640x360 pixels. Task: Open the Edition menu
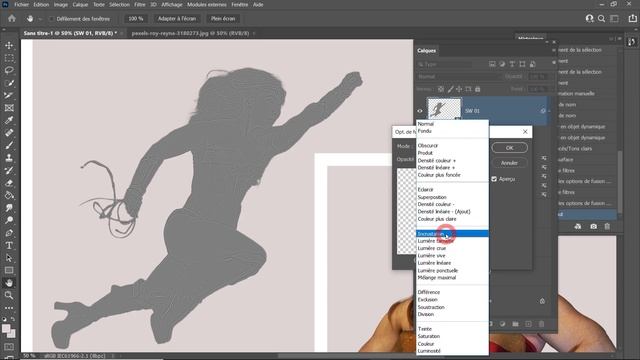[x=41, y=4]
